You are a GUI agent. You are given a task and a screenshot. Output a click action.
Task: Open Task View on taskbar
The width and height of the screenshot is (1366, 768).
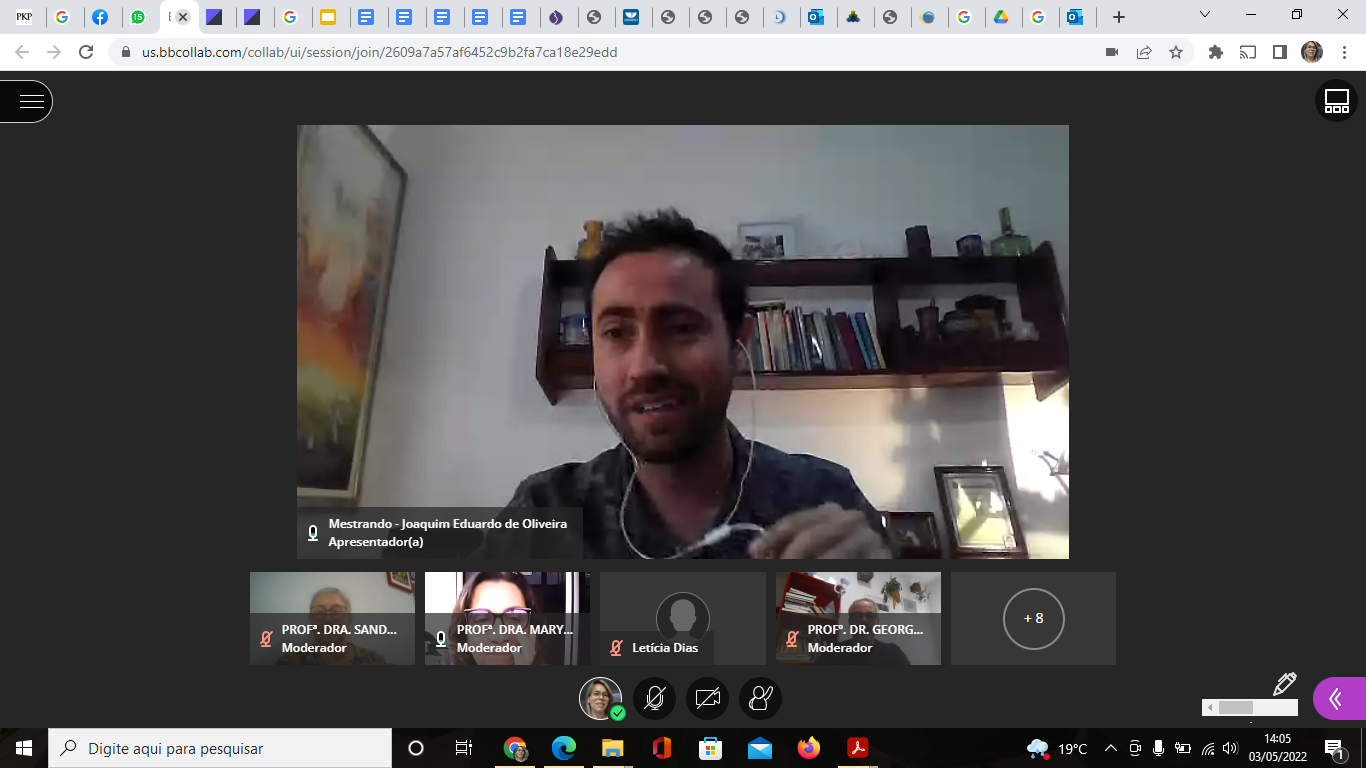(464, 748)
